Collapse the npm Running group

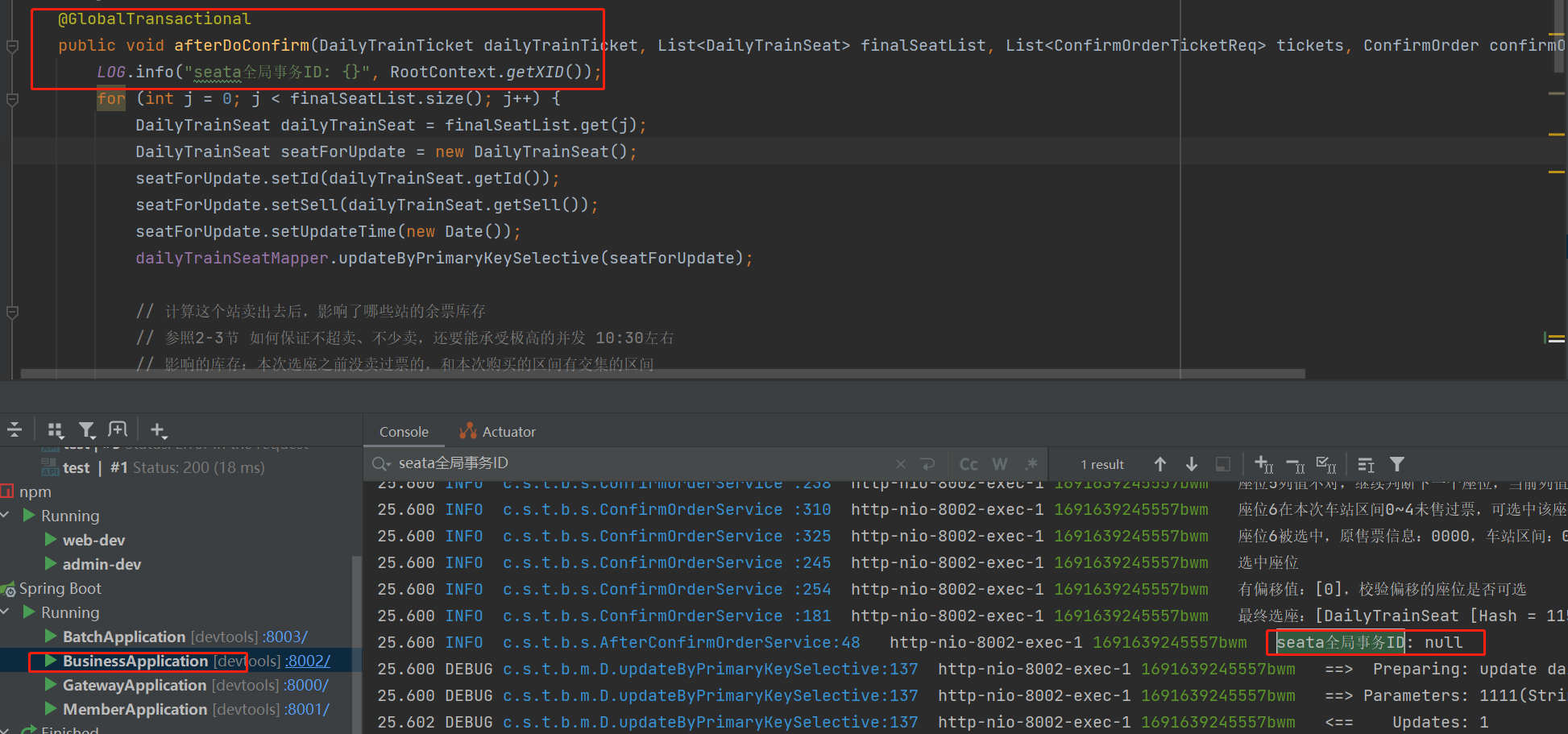click(6, 516)
